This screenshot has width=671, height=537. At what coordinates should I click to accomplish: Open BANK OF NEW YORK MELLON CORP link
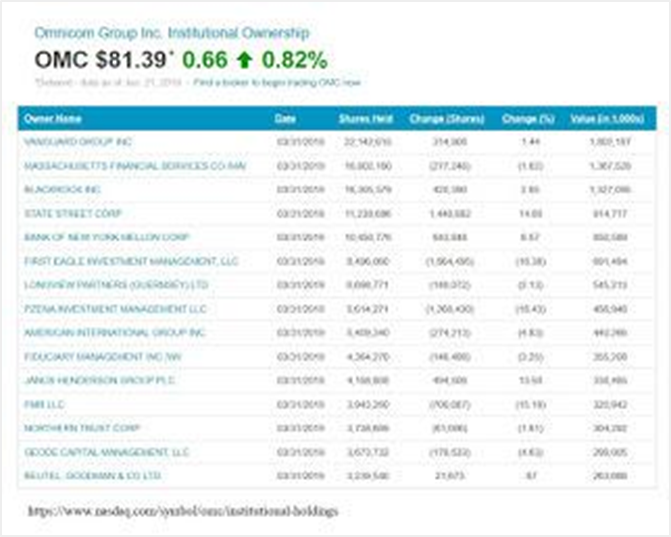pyautogui.click(x=107, y=237)
